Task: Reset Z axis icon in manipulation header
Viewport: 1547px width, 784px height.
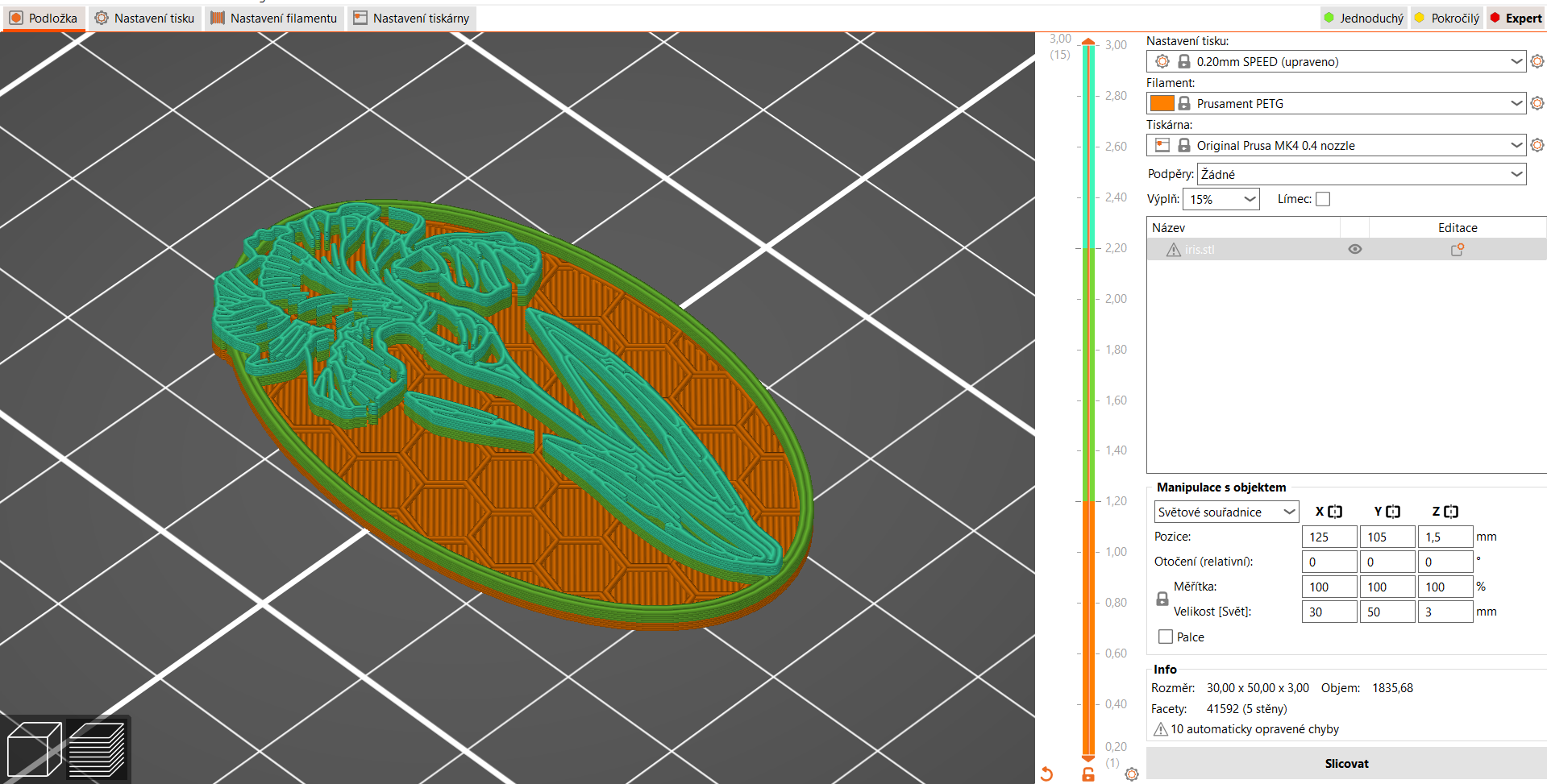Action: click(1451, 512)
